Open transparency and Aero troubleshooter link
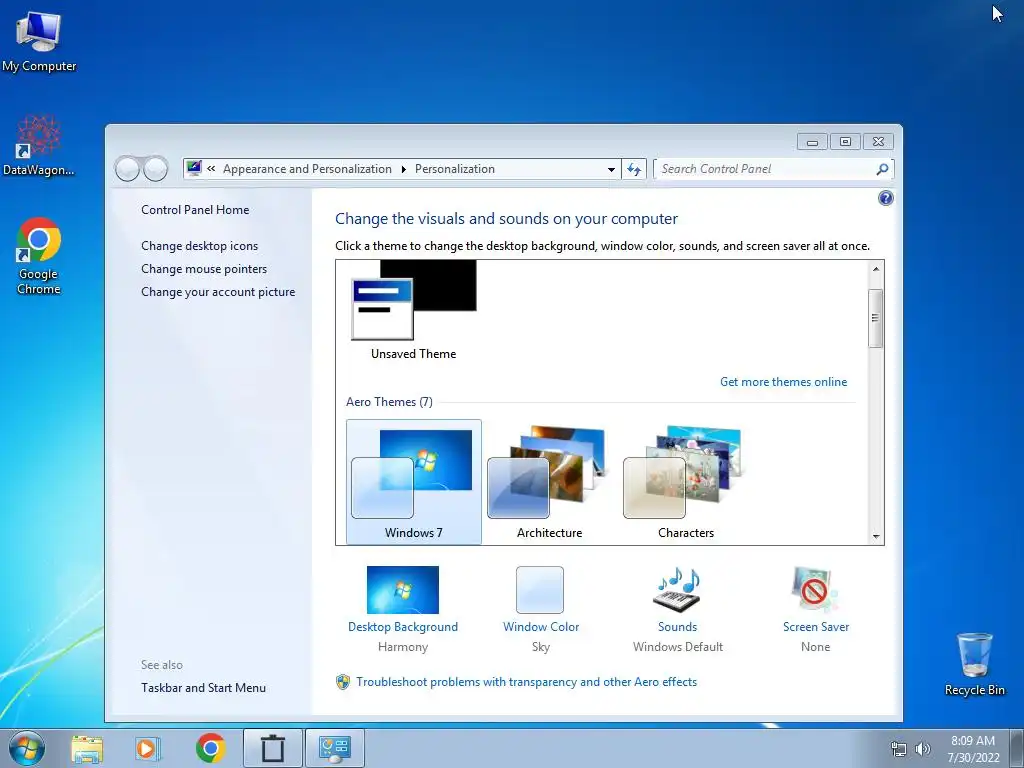Image resolution: width=1024 pixels, height=768 pixels. coord(526,682)
